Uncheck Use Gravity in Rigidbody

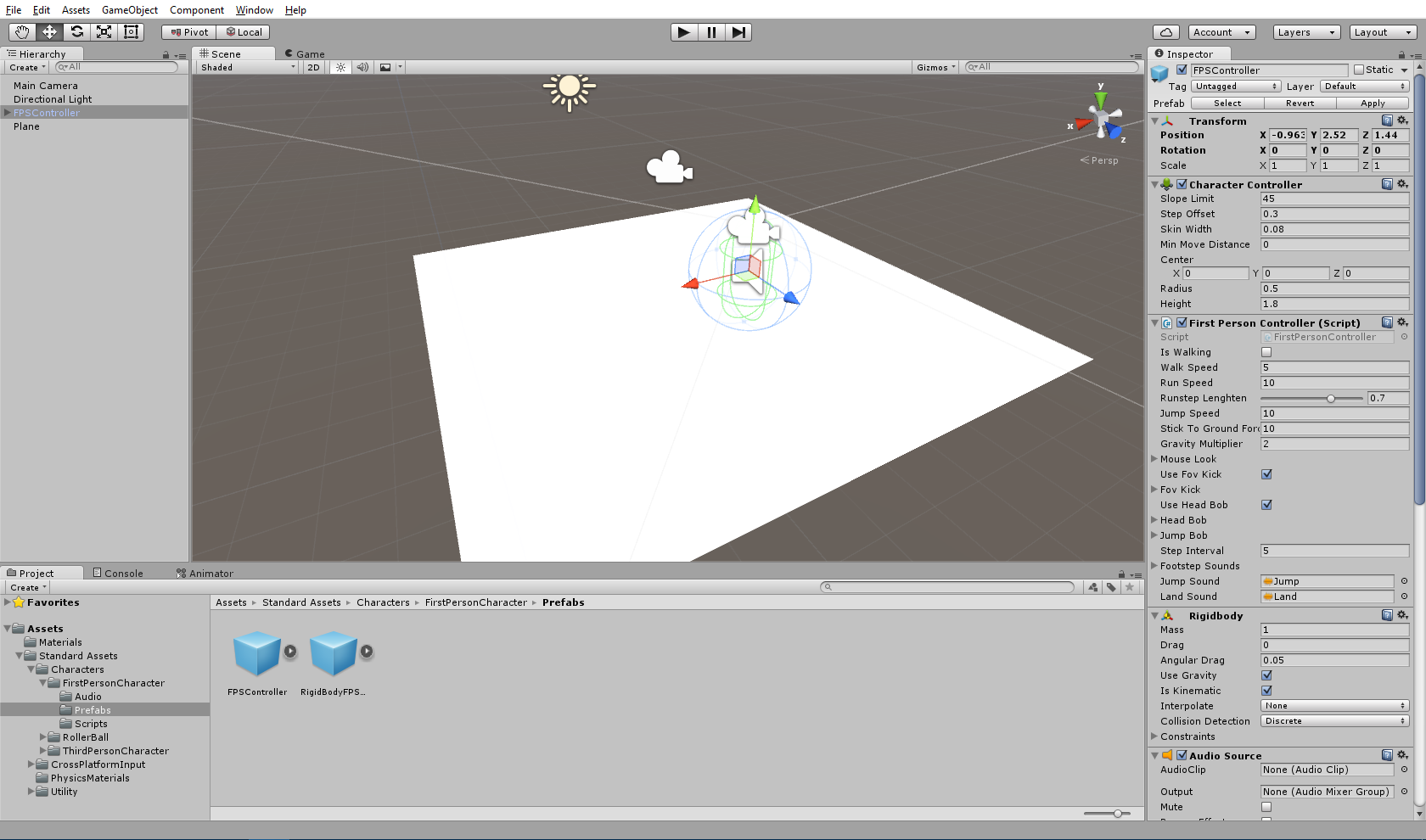[x=1266, y=675]
